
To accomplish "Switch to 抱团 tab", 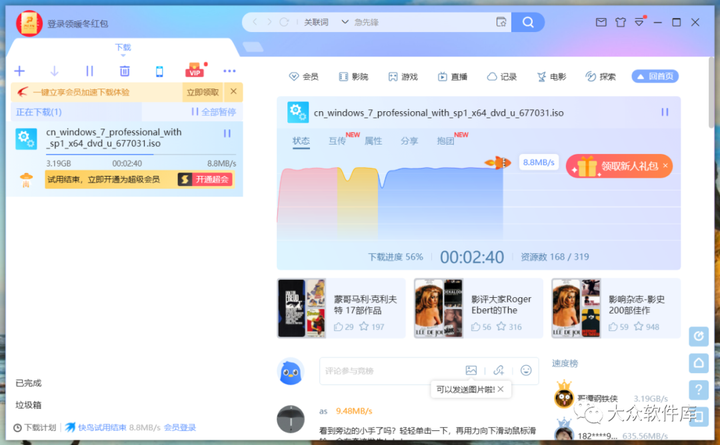I will tap(445, 141).
